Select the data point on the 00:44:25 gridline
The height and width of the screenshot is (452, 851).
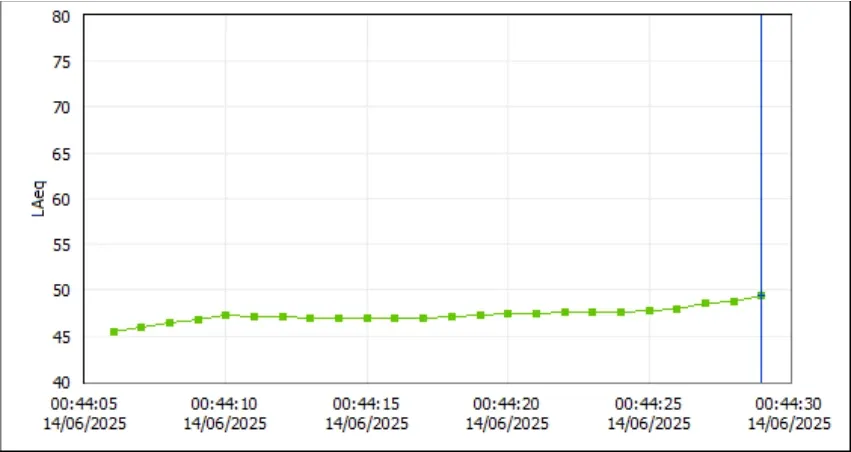tap(649, 310)
